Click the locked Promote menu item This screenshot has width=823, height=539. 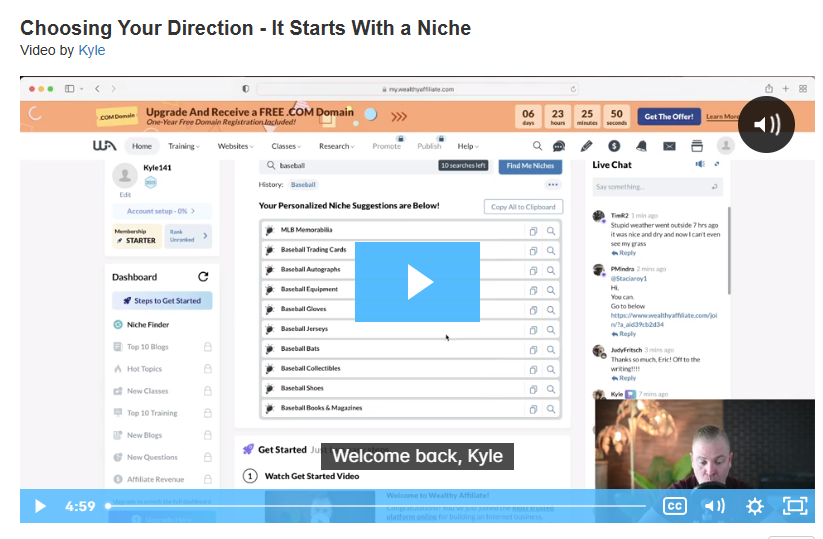pos(387,145)
